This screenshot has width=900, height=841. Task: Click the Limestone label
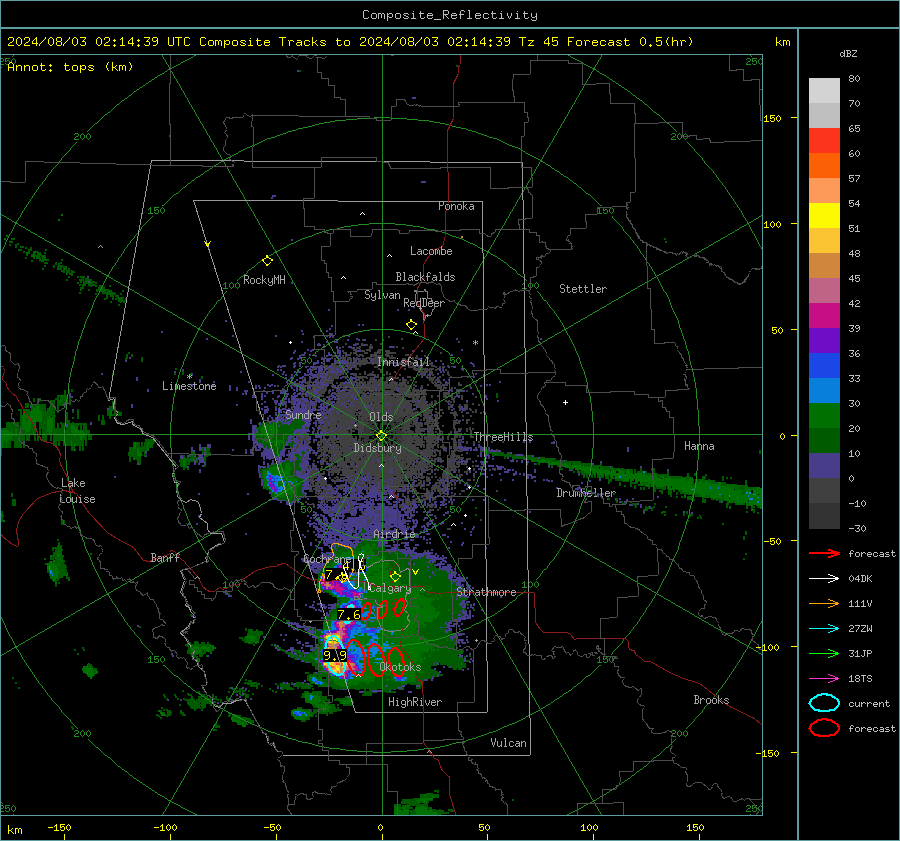click(x=189, y=386)
